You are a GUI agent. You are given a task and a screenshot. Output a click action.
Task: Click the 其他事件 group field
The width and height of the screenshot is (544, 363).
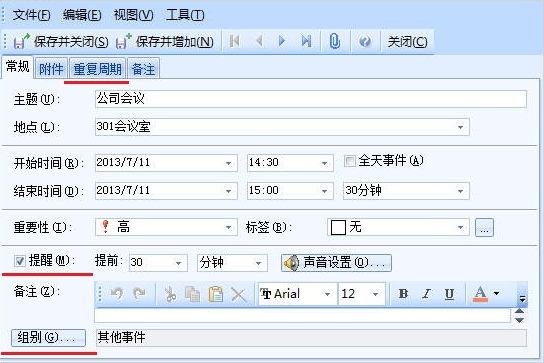pos(311,338)
